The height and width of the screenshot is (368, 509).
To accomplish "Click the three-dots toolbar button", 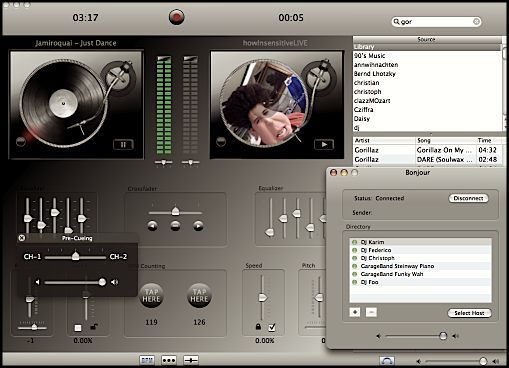I will point(169,360).
